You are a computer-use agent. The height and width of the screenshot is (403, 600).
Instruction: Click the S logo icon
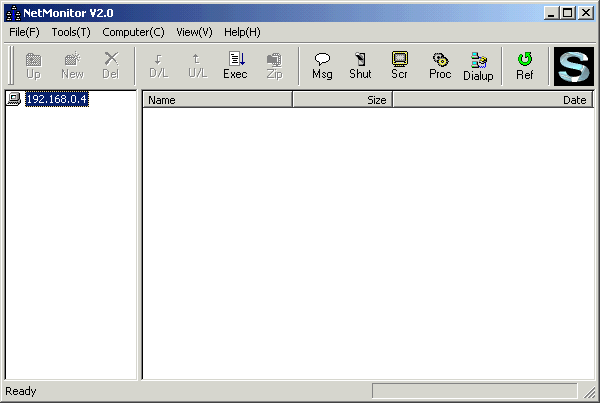pos(574,66)
